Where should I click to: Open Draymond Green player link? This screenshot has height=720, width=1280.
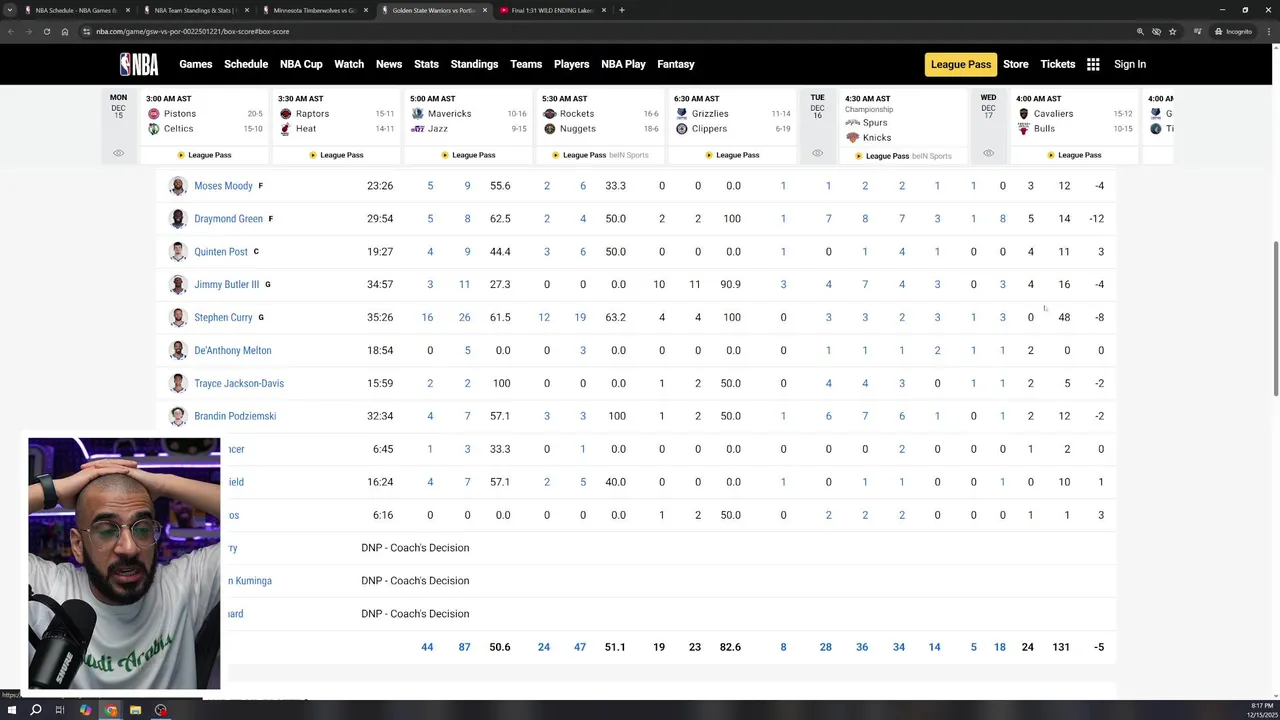click(228, 219)
